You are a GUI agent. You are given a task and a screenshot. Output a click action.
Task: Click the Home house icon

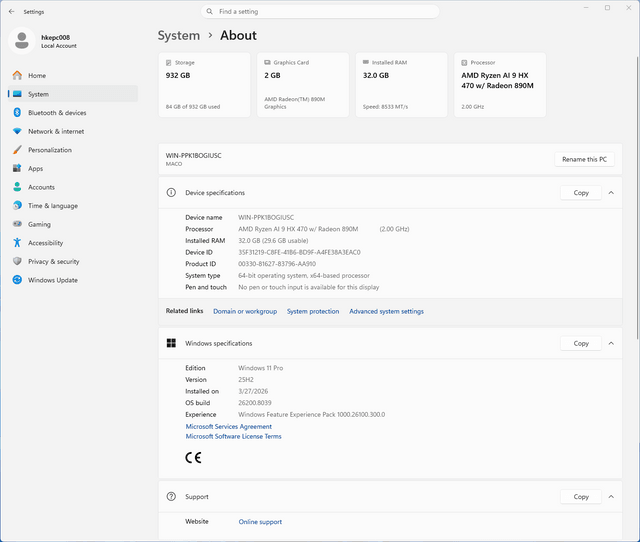point(17,76)
